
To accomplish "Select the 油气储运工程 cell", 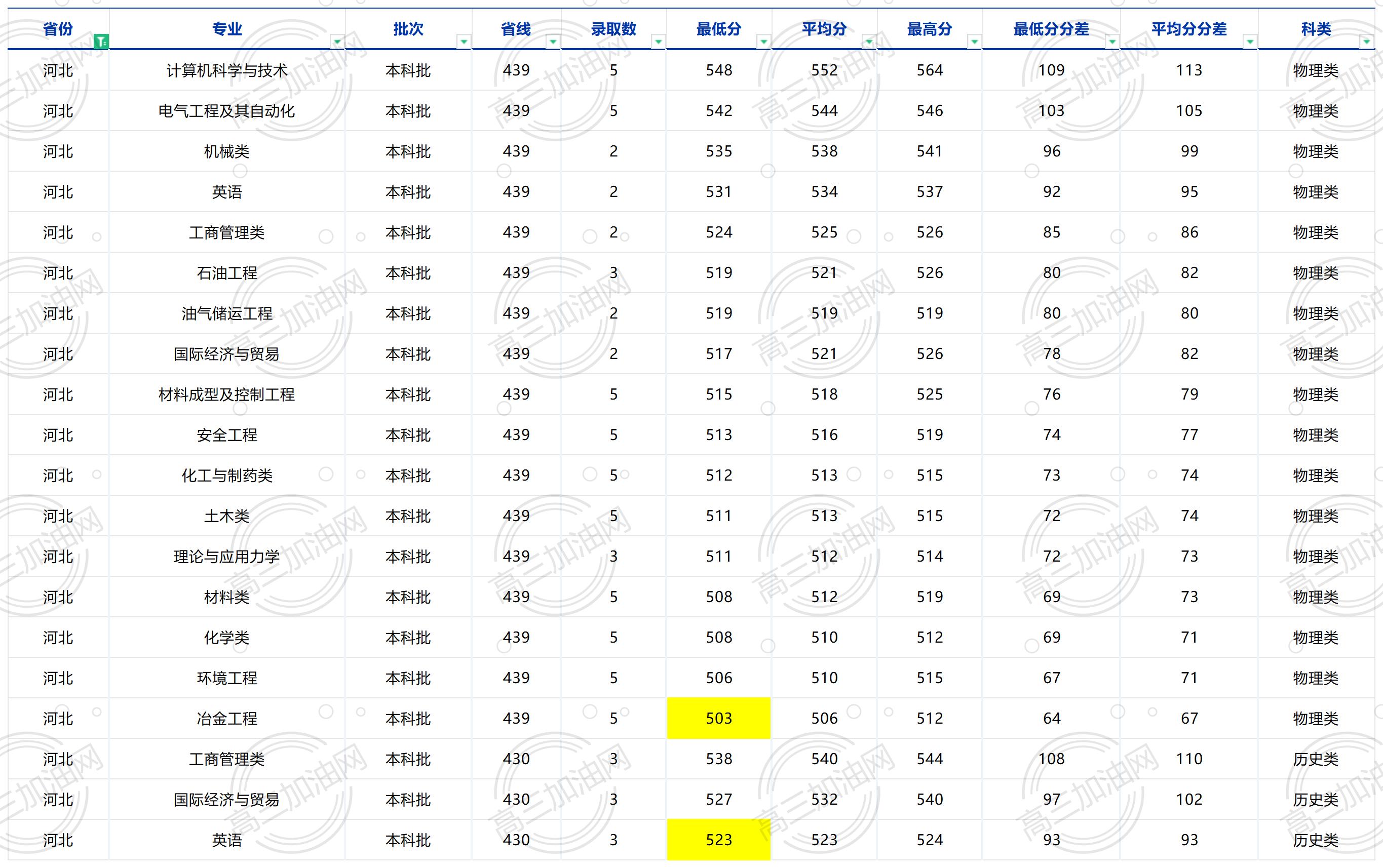I will [227, 313].
